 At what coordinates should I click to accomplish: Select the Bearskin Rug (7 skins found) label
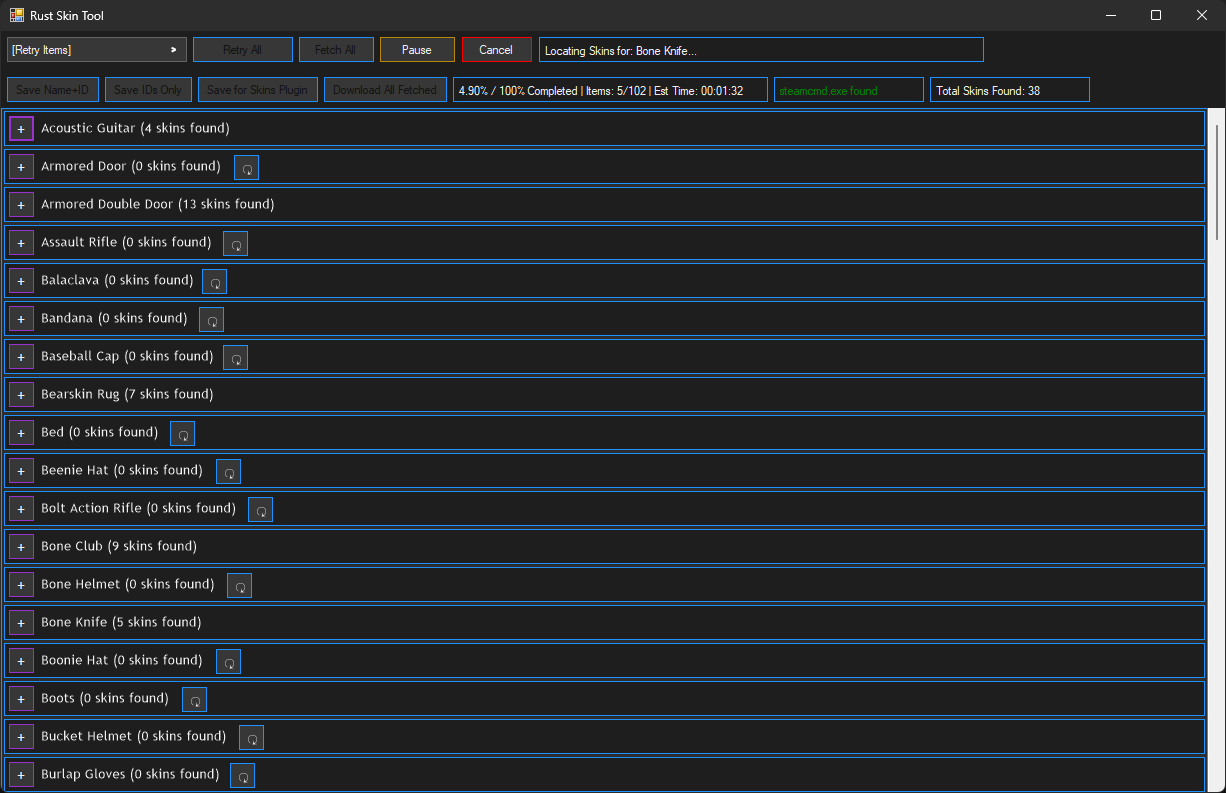coord(127,394)
